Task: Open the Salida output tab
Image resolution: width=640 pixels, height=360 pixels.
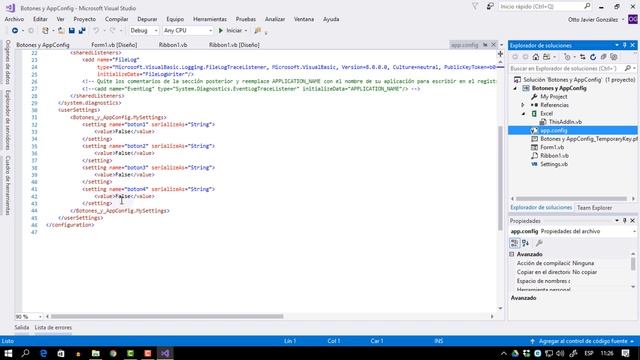Action: pyautogui.click(x=22, y=327)
